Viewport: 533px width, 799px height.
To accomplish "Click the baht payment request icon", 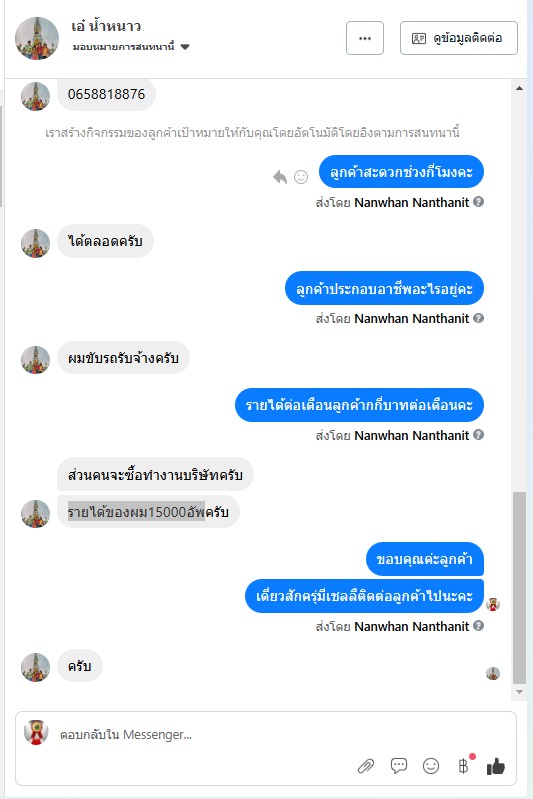I will (463, 765).
